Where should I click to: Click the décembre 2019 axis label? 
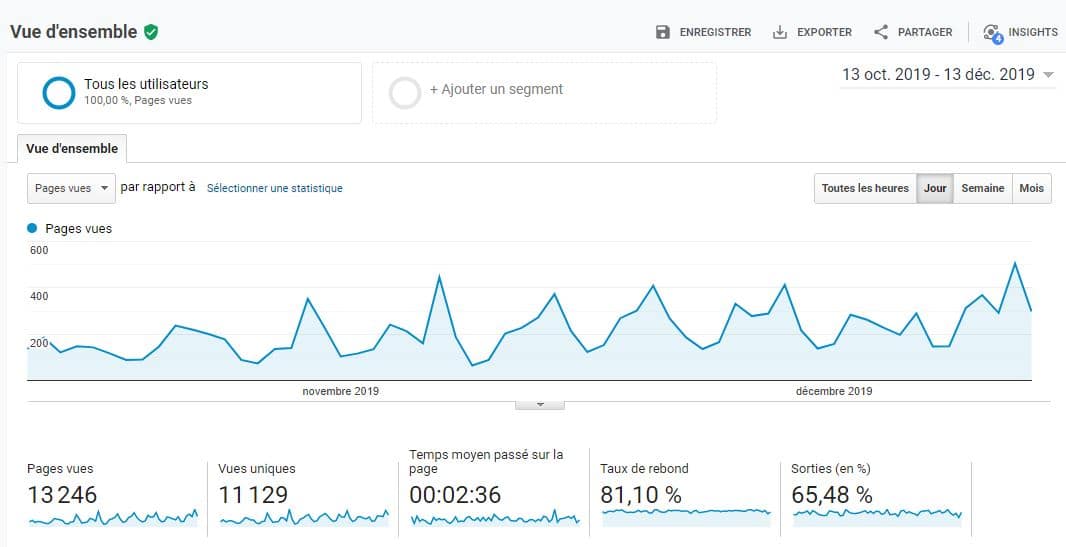[x=834, y=391]
